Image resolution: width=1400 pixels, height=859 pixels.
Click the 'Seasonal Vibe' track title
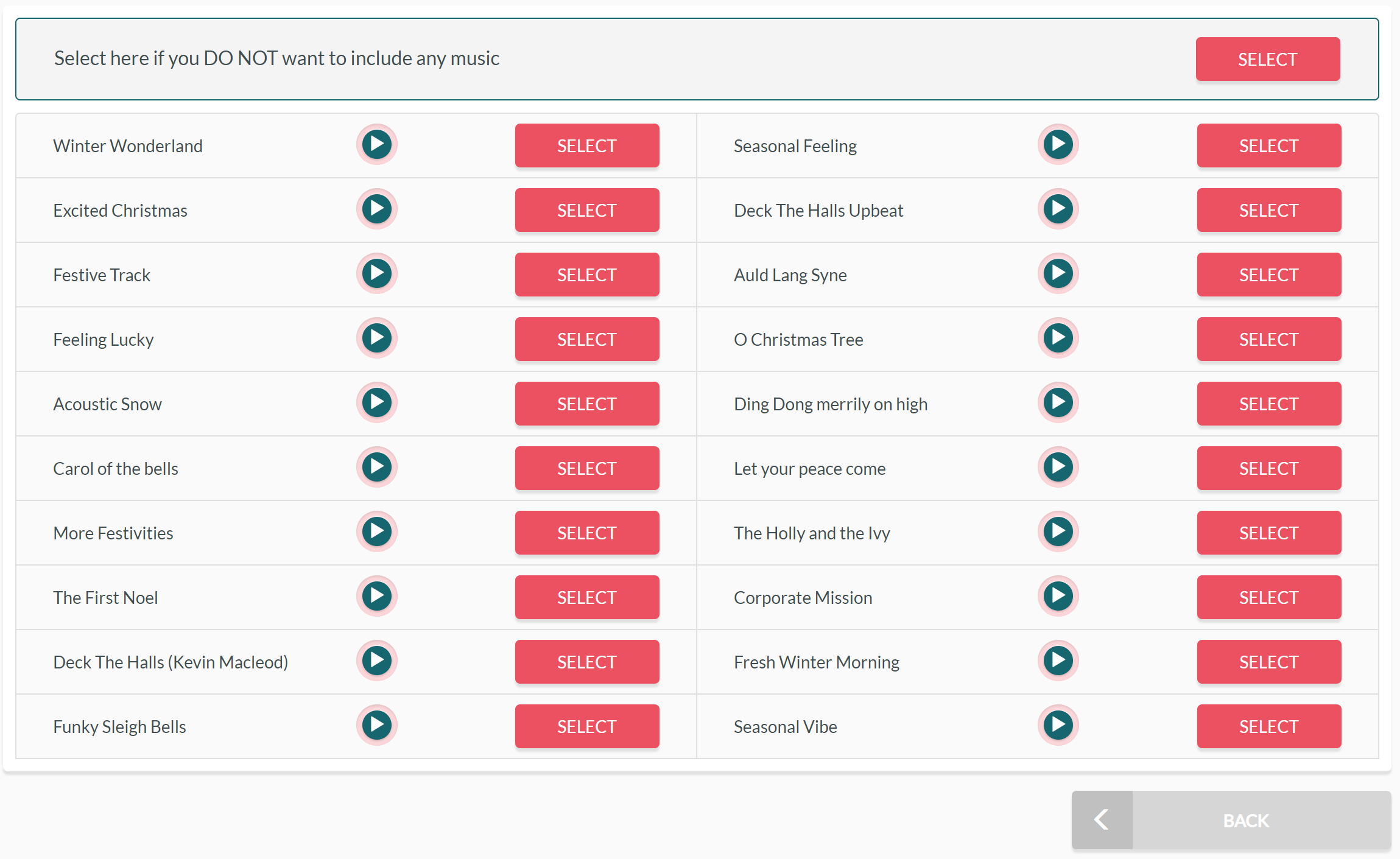pyautogui.click(x=786, y=727)
